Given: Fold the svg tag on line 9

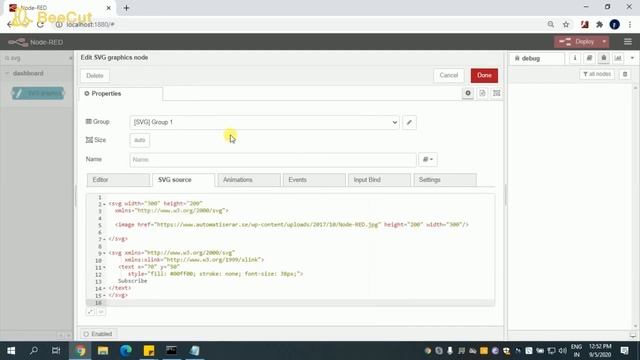Looking at the screenshot, I should (104, 253).
